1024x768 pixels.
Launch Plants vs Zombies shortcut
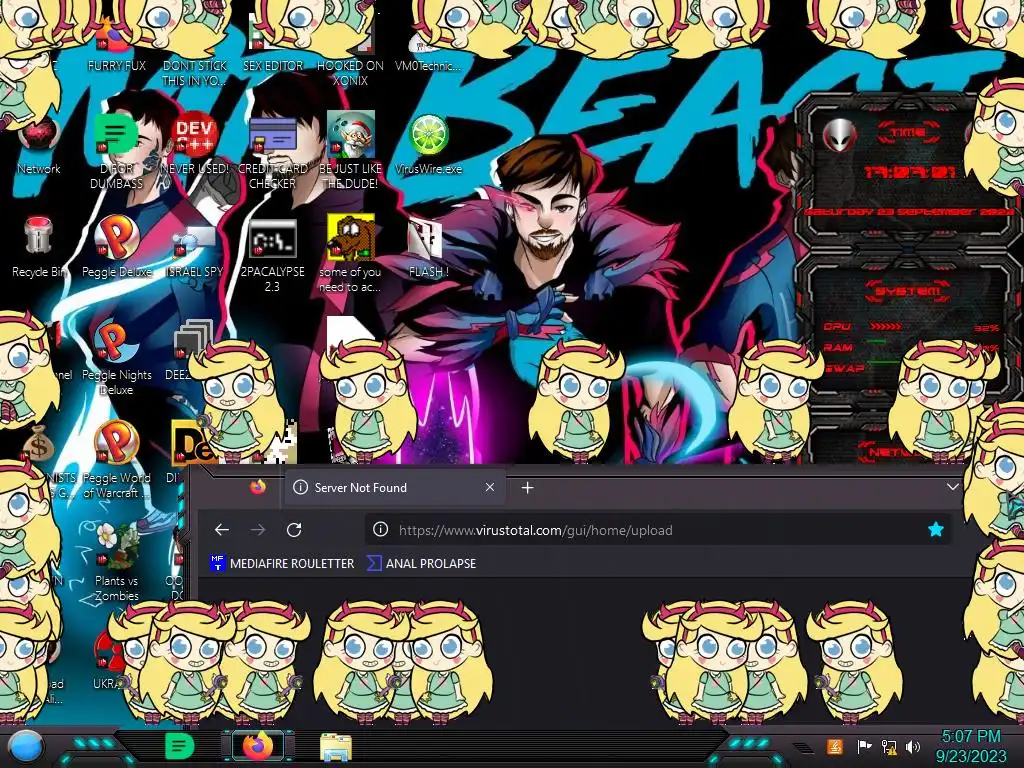116,563
